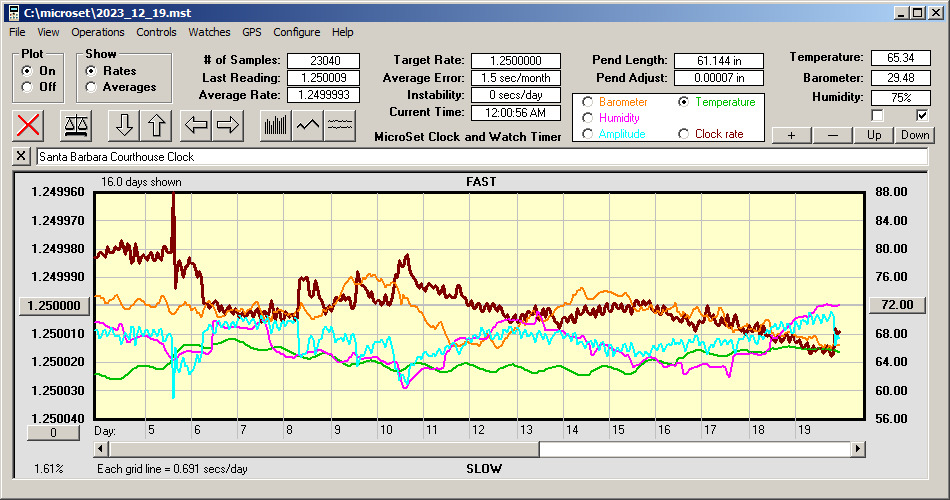Click the small X beside the title field
Screen dimensions: 950x500
[x=21, y=156]
